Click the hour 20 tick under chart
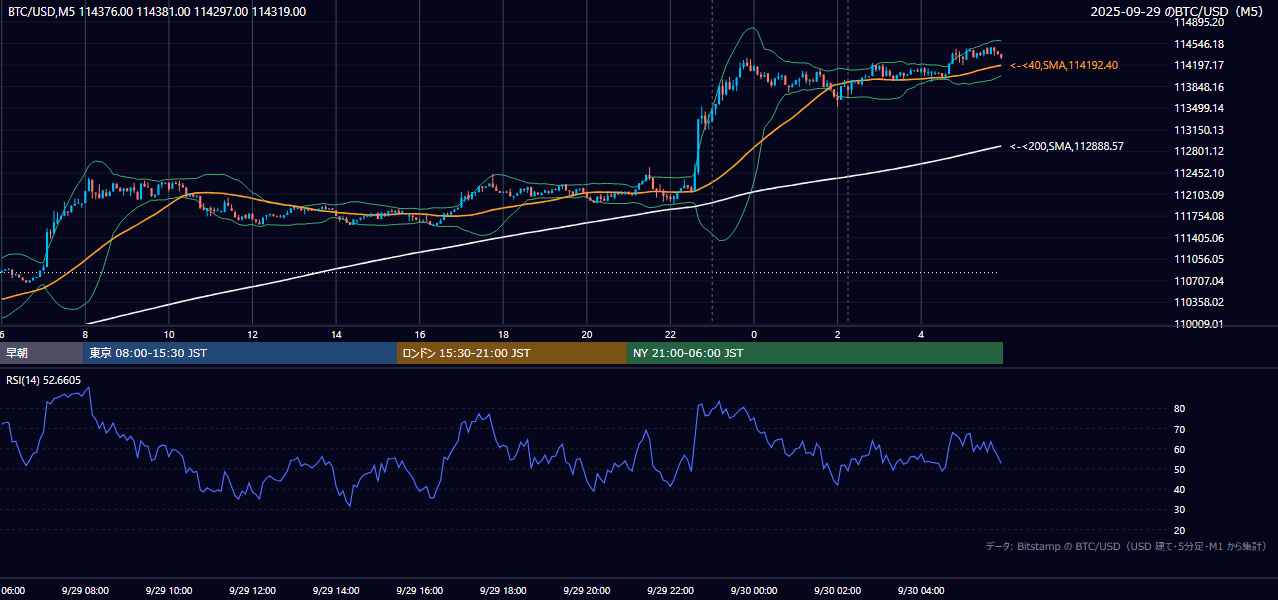This screenshot has width=1278, height=600. click(x=586, y=334)
